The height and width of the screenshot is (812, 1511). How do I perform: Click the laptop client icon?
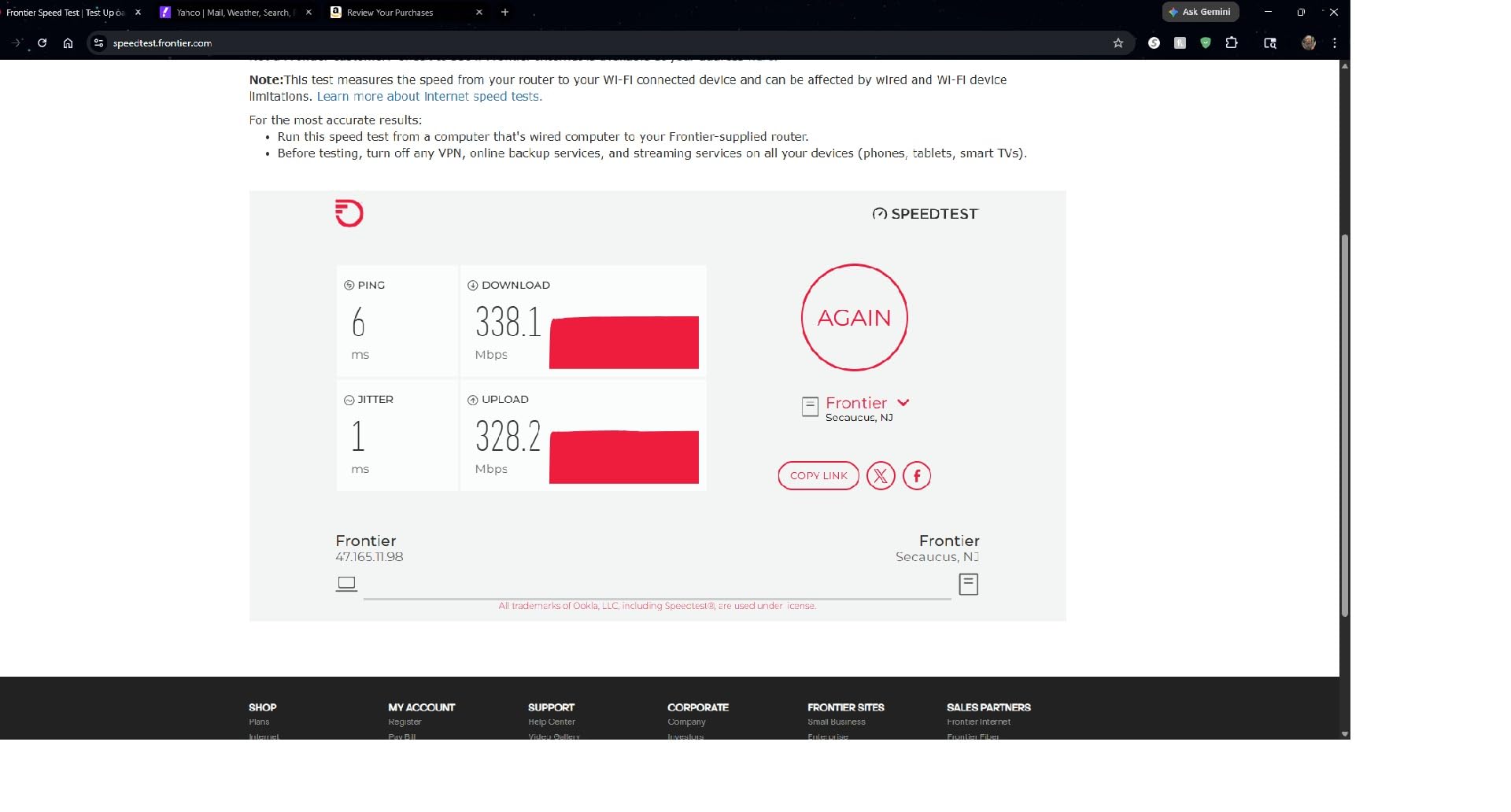346,584
